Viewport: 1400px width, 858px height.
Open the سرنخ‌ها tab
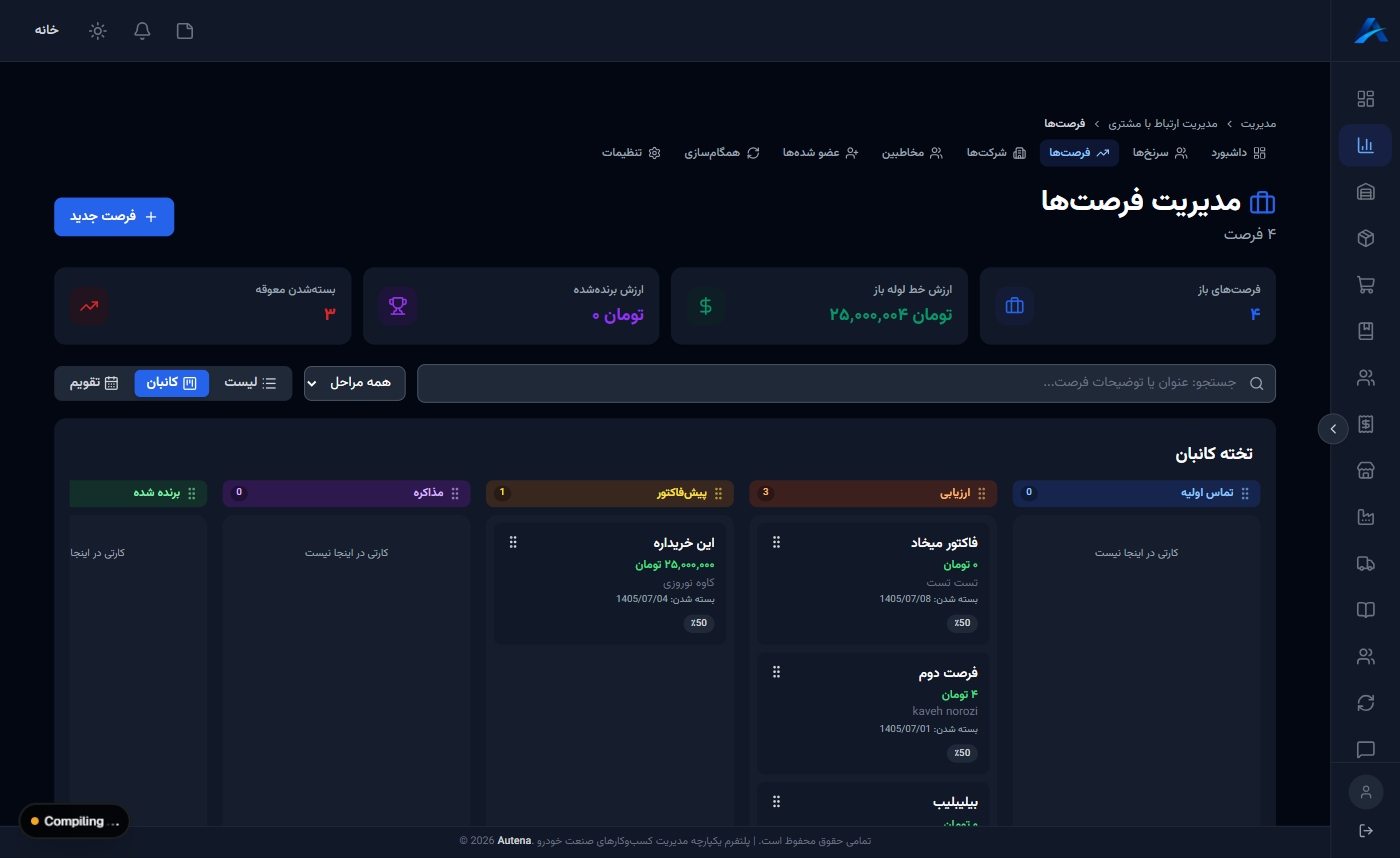coord(1160,153)
